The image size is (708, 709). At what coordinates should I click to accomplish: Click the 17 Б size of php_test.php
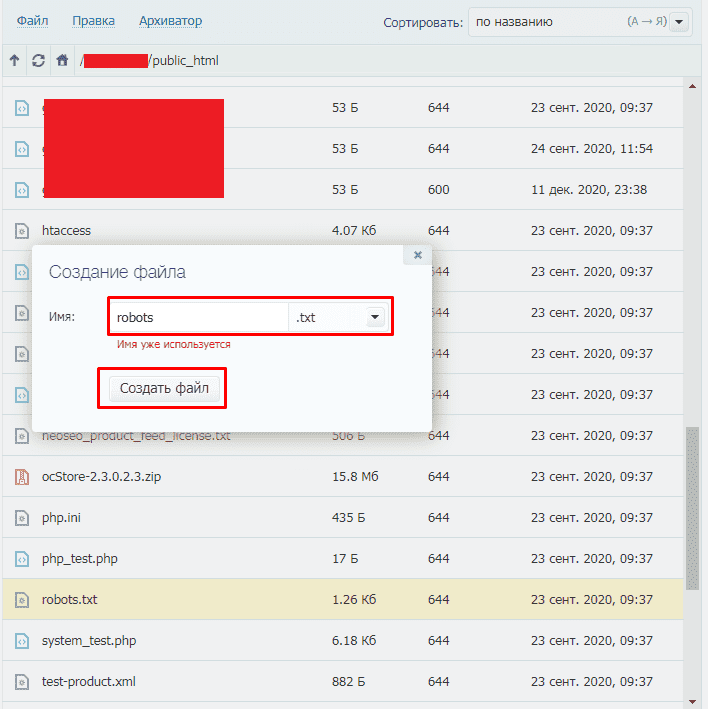click(345, 559)
